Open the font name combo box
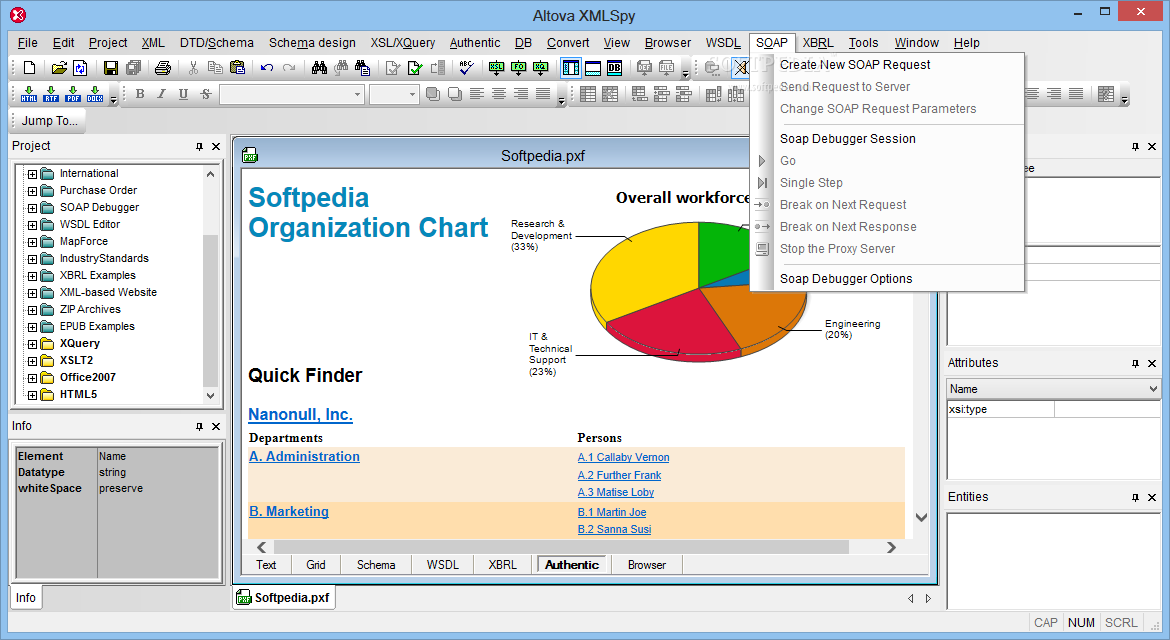The image size is (1170, 640). tap(291, 94)
